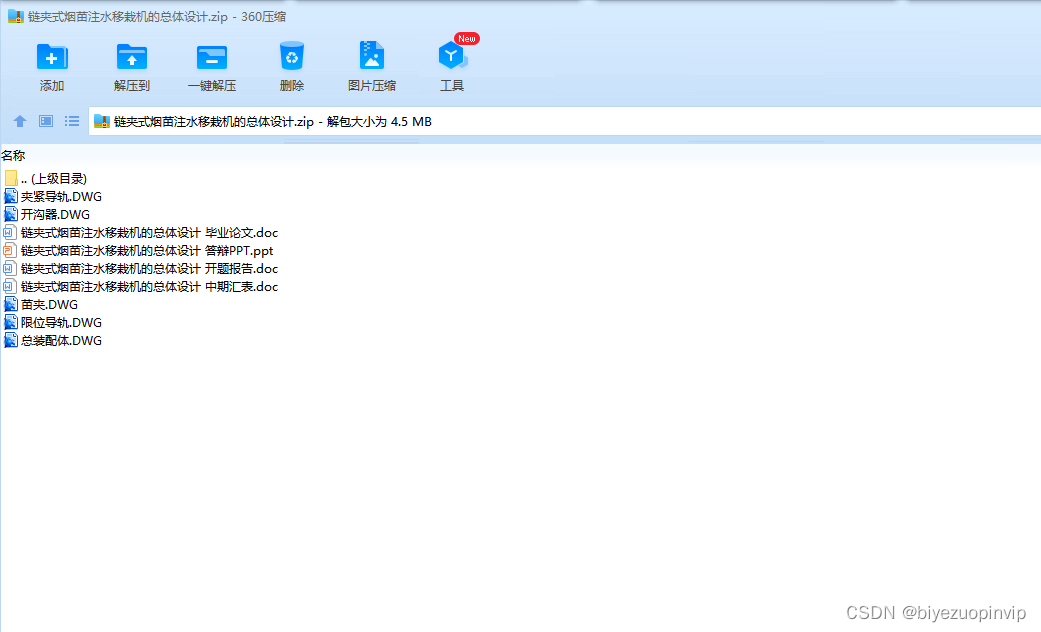1041x632 pixels.
Task: Click the 工具 label in the toolbar
Action: coord(452,86)
